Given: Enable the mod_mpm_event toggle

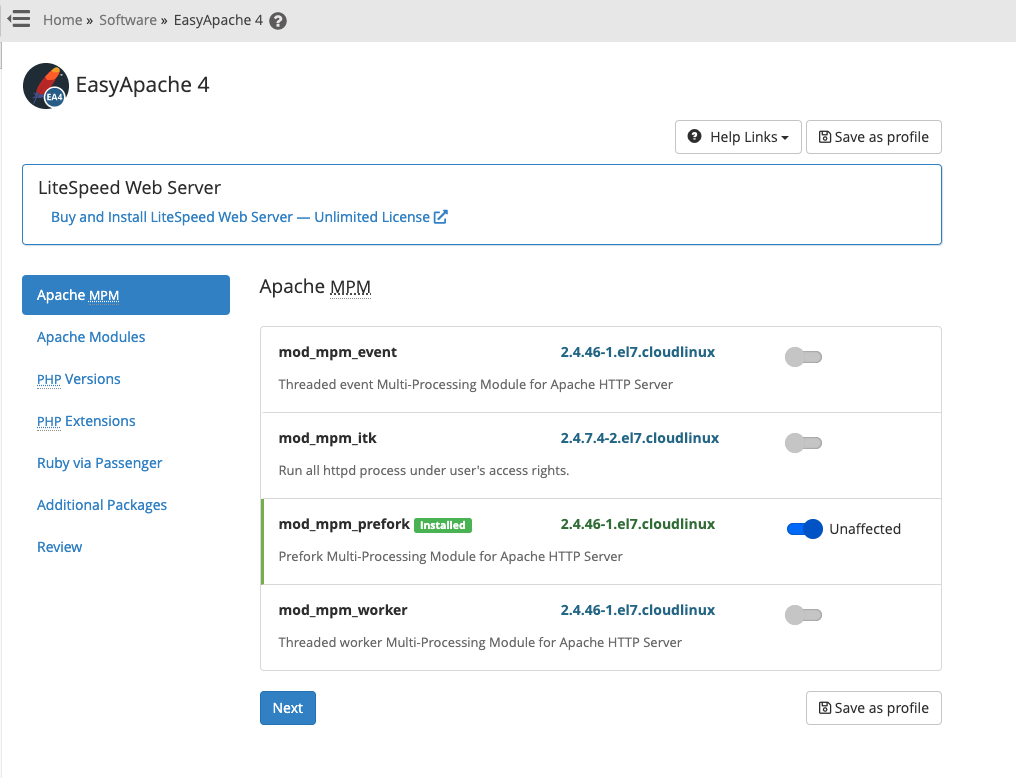Looking at the screenshot, I should (803, 357).
